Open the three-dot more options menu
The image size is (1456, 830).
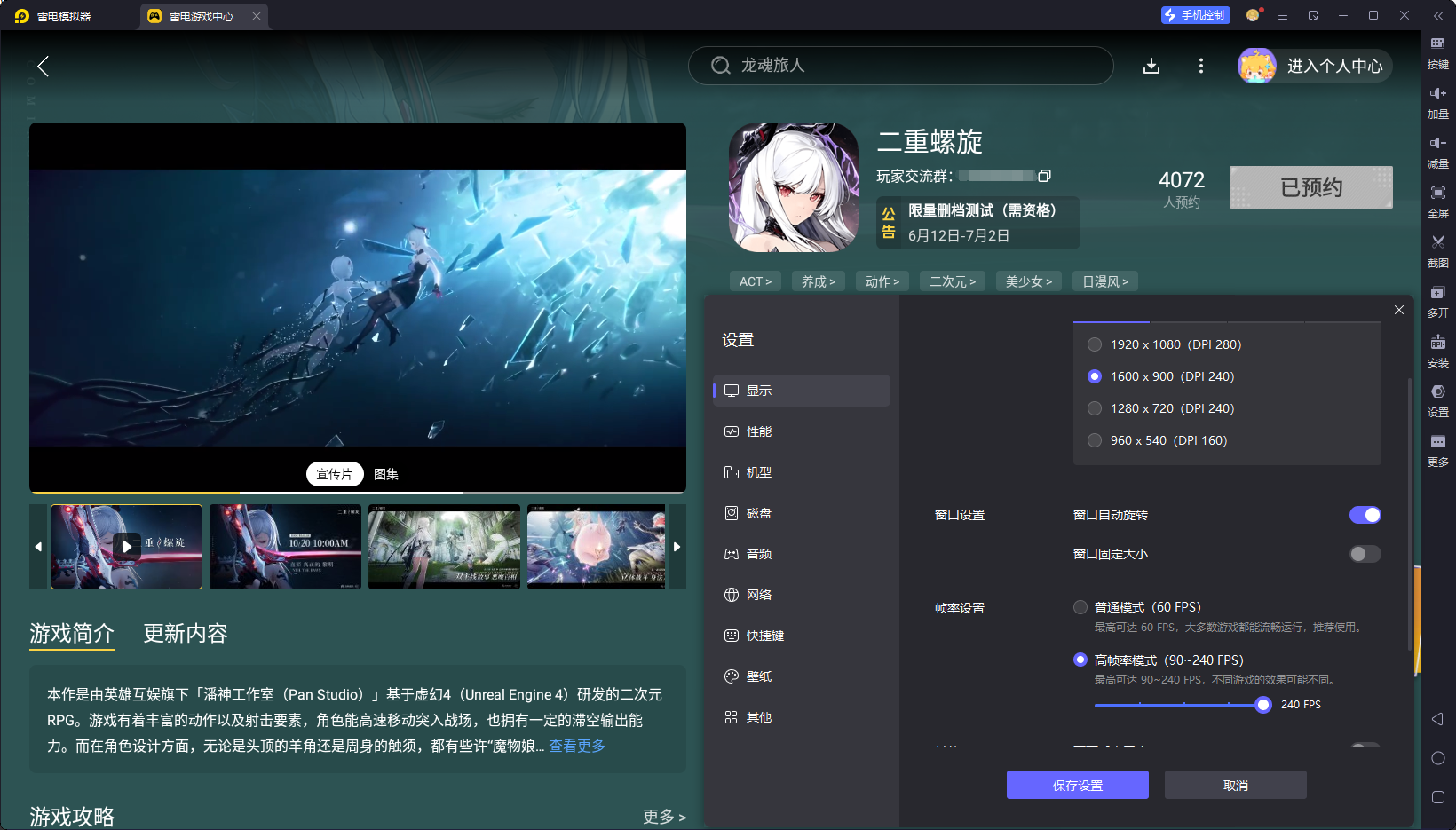coord(1201,66)
